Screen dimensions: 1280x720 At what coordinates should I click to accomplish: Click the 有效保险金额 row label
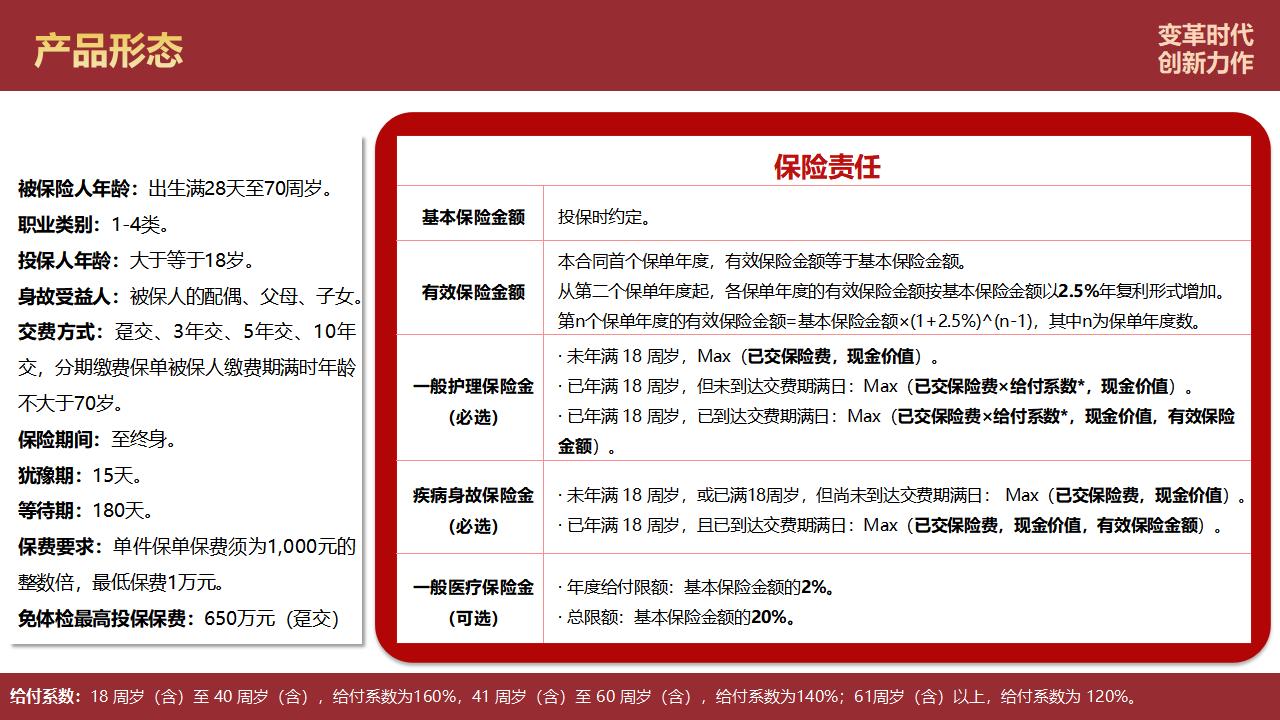click(472, 292)
